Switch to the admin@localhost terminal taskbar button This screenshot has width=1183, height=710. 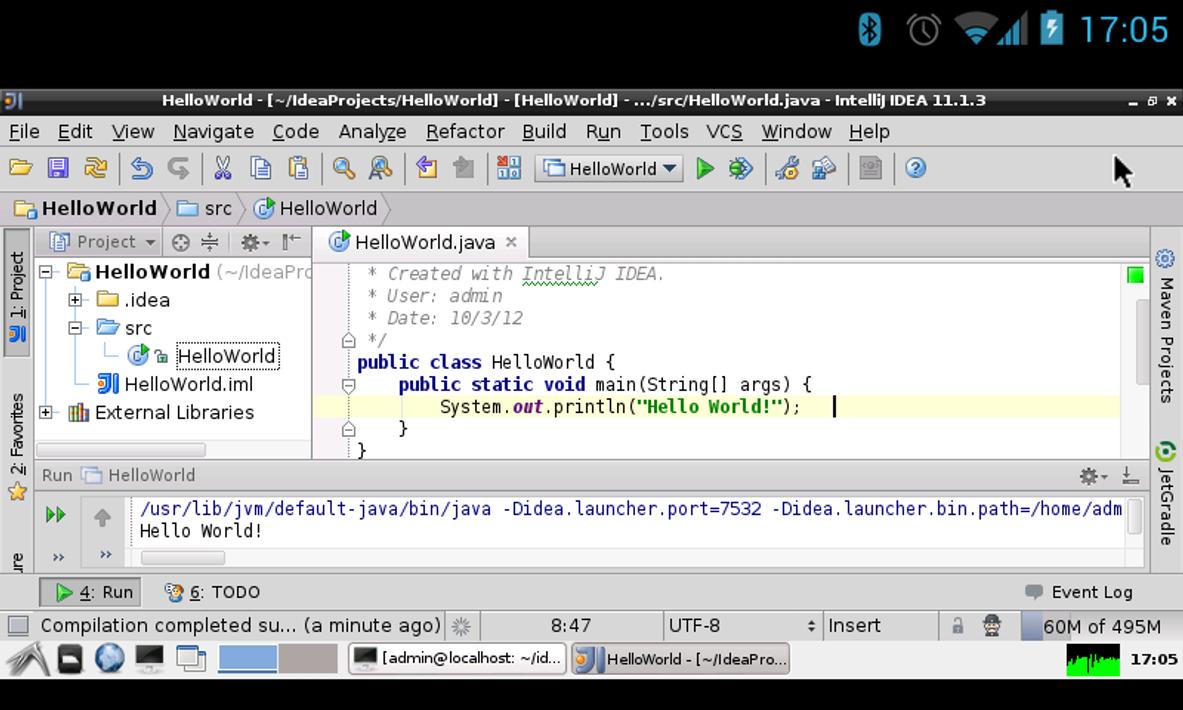point(457,659)
